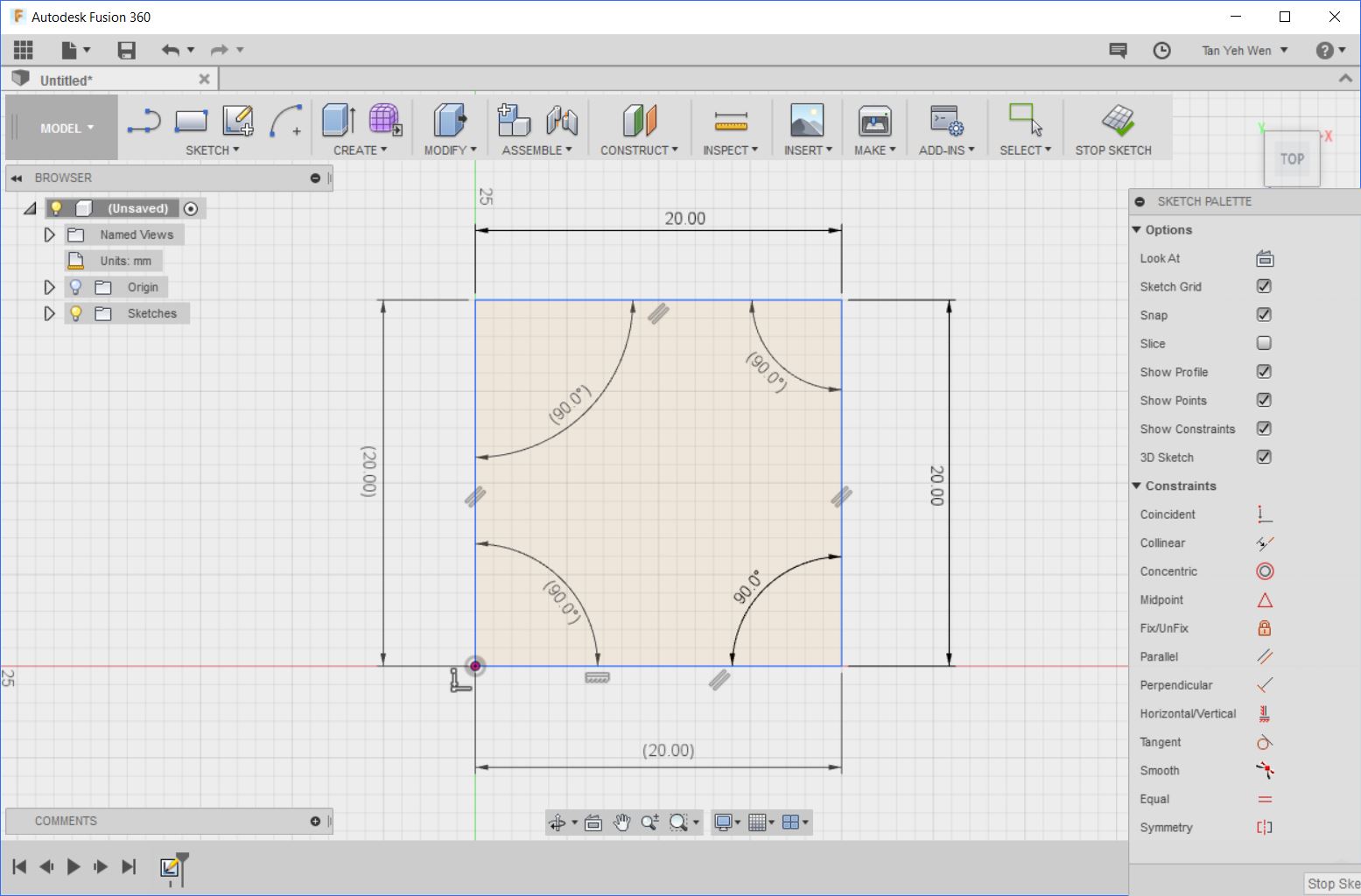
Task: Click the Create Form icon
Action: 385,121
